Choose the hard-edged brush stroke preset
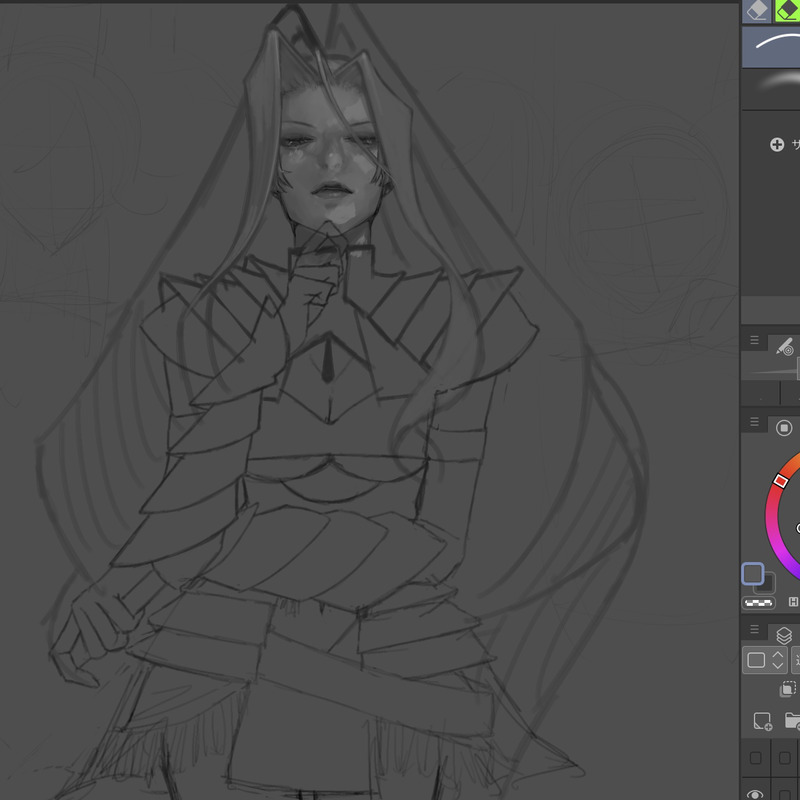800x800 pixels. pos(771,47)
